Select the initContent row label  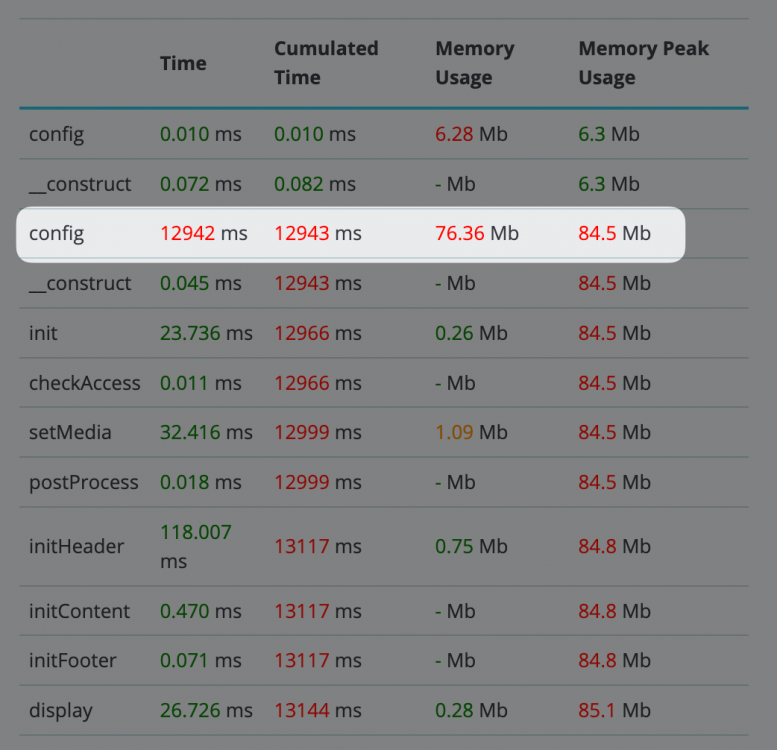pos(79,611)
